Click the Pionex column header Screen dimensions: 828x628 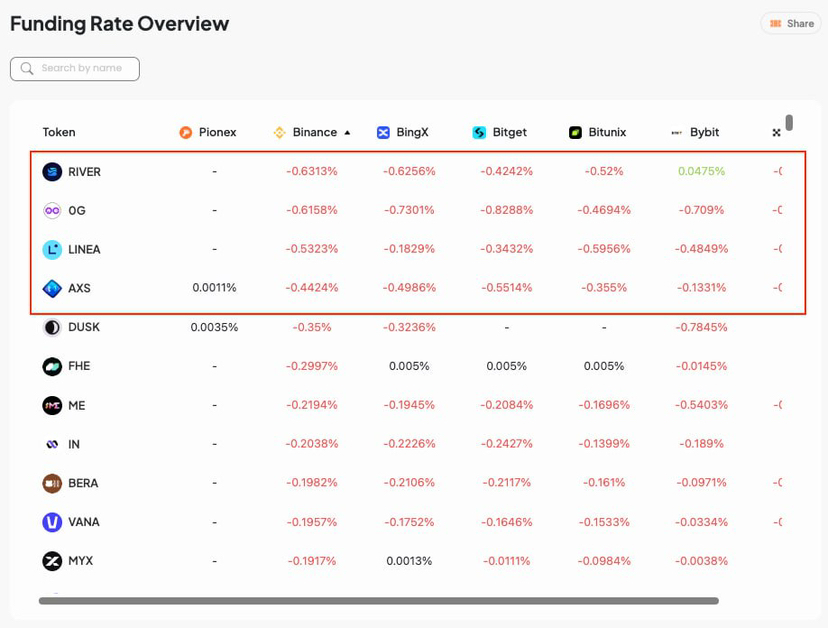pyautogui.click(x=208, y=132)
